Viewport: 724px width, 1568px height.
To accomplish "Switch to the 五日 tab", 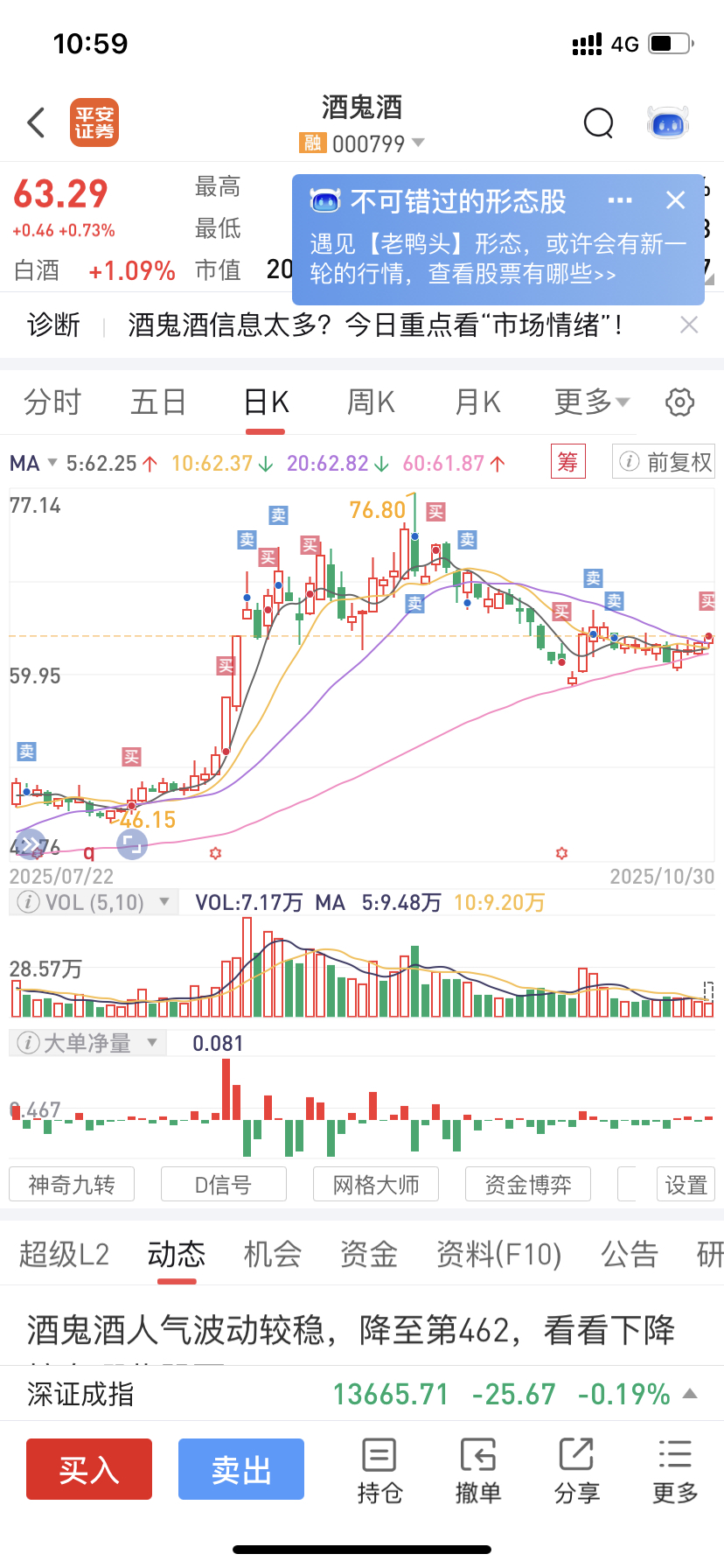I will pyautogui.click(x=158, y=402).
